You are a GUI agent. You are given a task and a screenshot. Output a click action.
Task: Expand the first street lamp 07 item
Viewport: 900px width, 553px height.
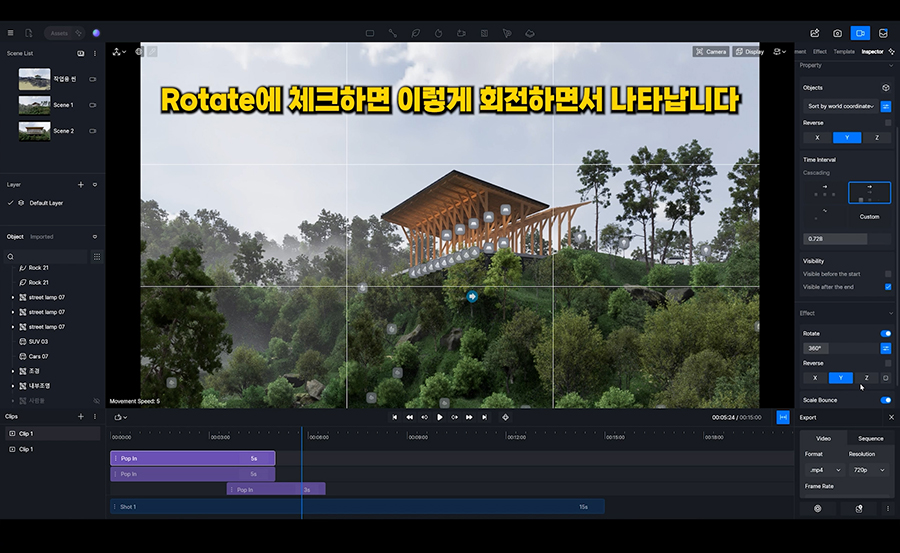pos(13,297)
